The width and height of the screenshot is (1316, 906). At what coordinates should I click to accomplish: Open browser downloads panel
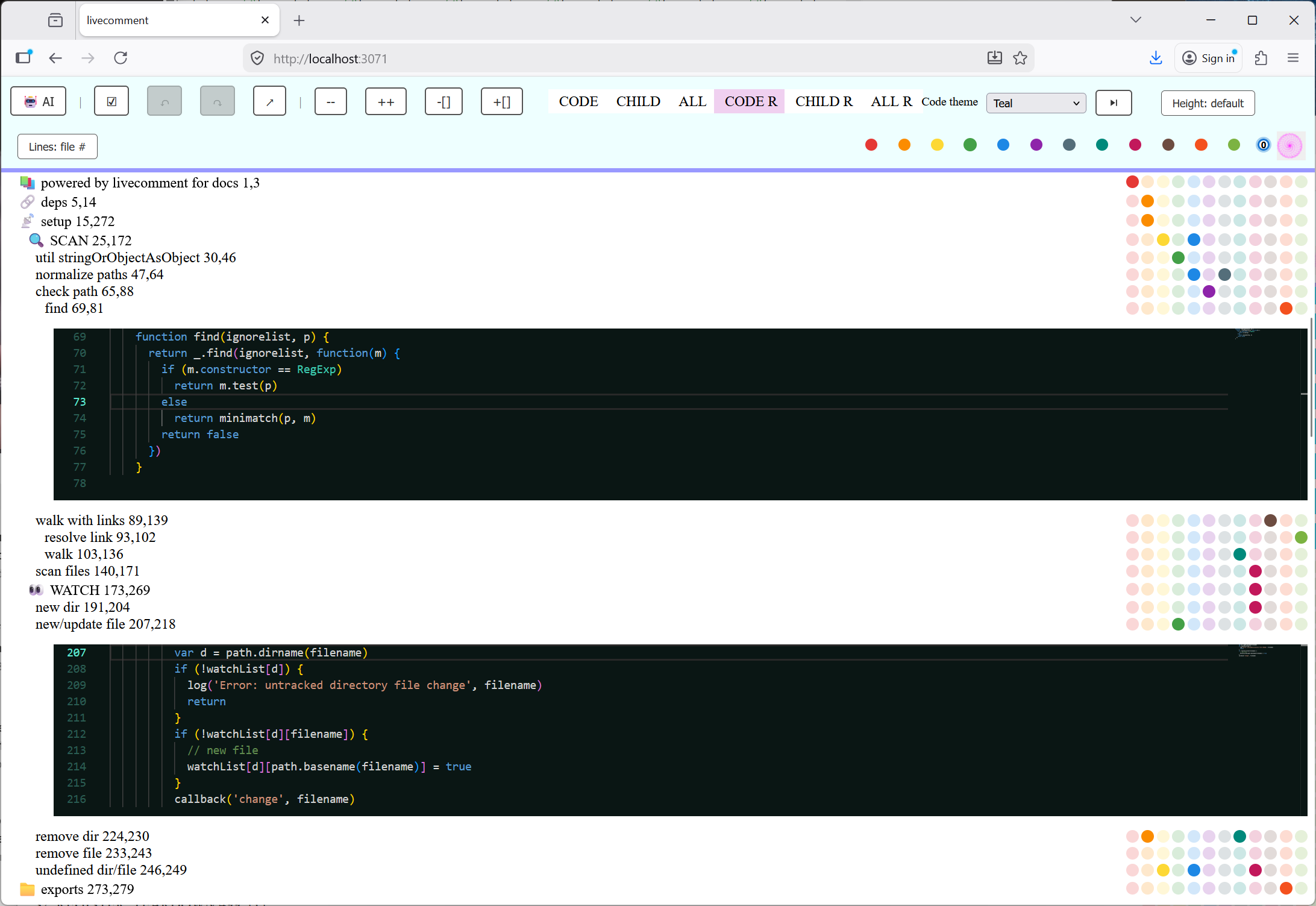1155,58
